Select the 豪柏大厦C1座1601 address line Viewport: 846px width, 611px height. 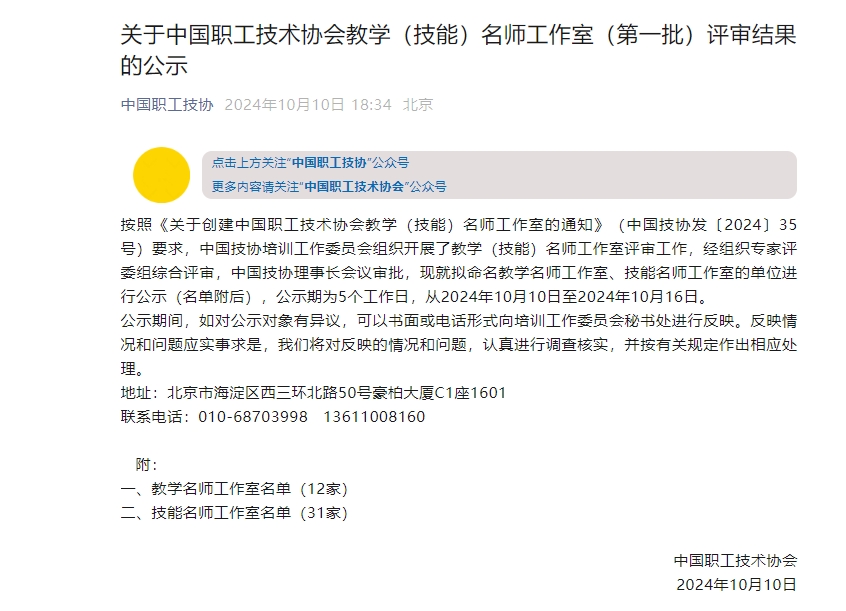tap(313, 393)
